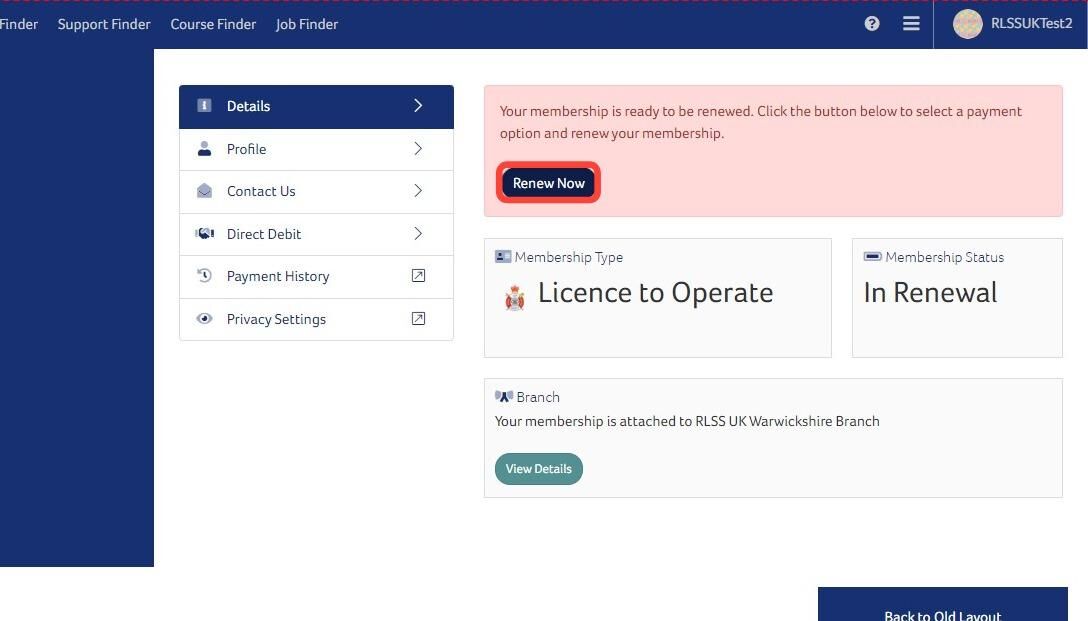Click the Direct Debit handshake icon
This screenshot has width=1088, height=621.
204,234
